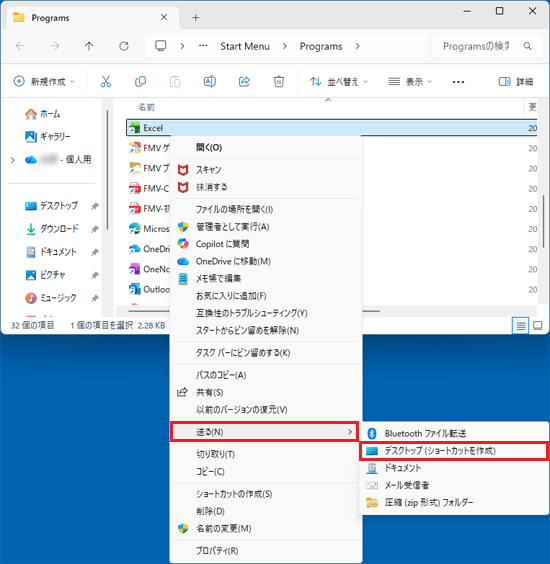
Task: Show hidden breadcrumb path ellipsis
Action: coord(203,46)
